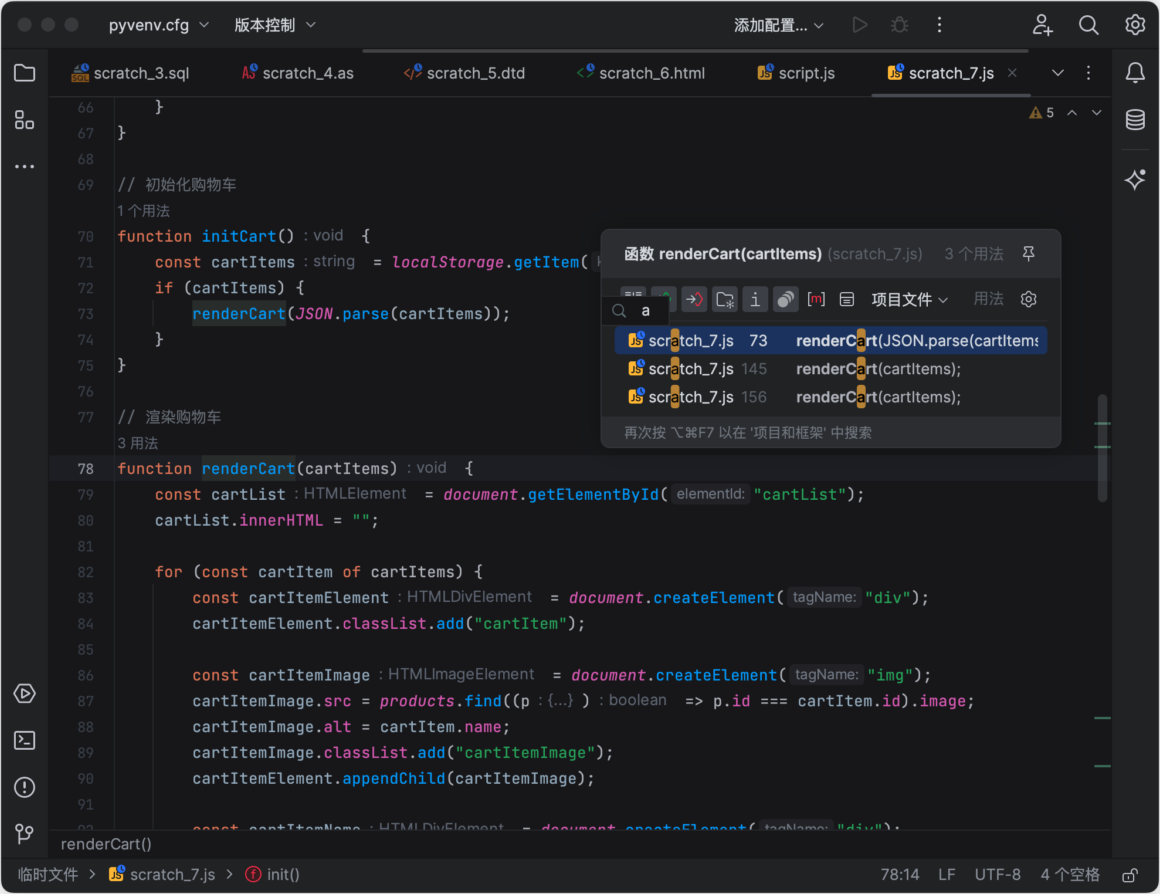This screenshot has width=1160, height=894.
Task: Open Code With Me add-user icon
Action: pyautogui.click(x=1042, y=25)
